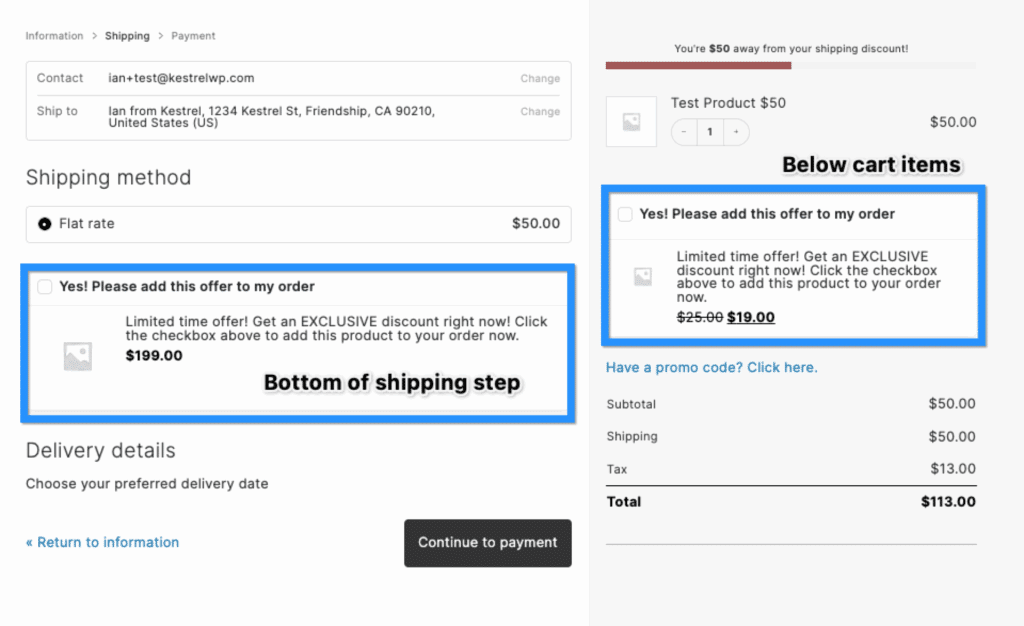Screen dimensions: 1024x626
Task: Jump ahead via the 'Payment' breadcrumb
Action: coord(193,35)
